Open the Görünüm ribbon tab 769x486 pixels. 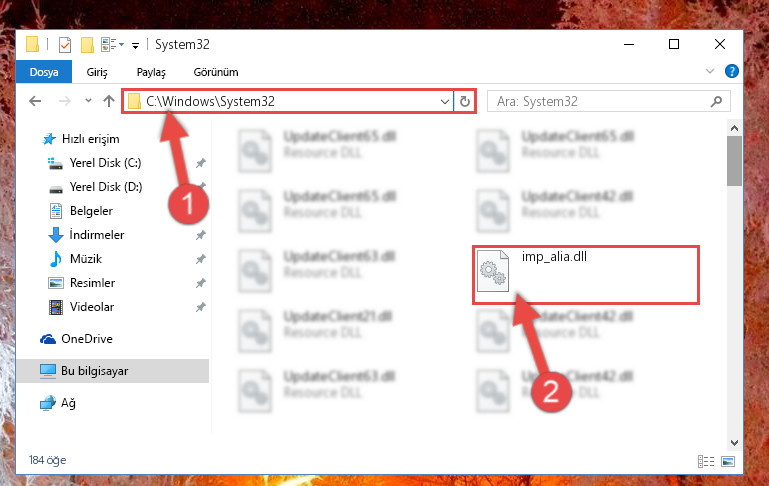216,72
